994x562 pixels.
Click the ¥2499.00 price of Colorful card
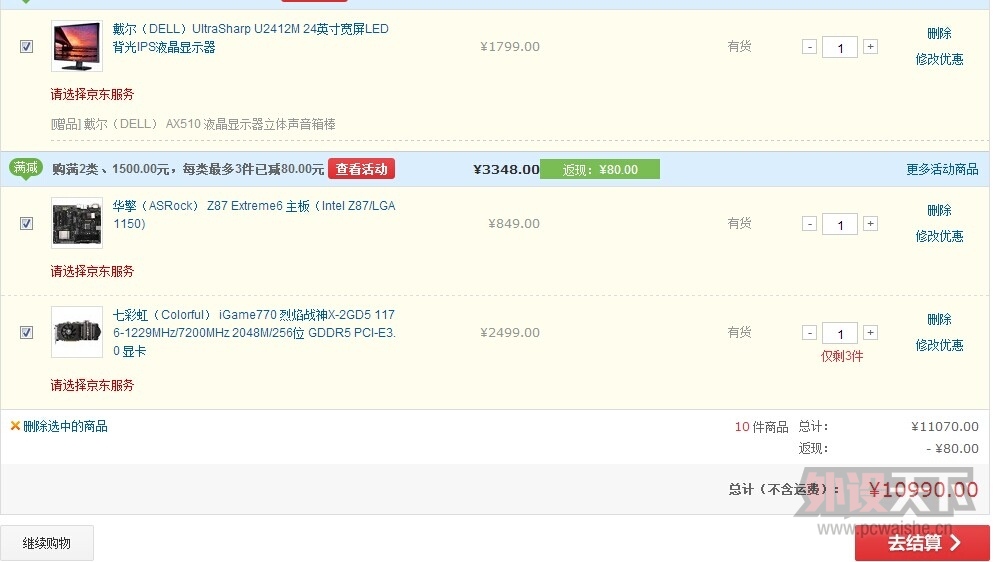(x=510, y=332)
